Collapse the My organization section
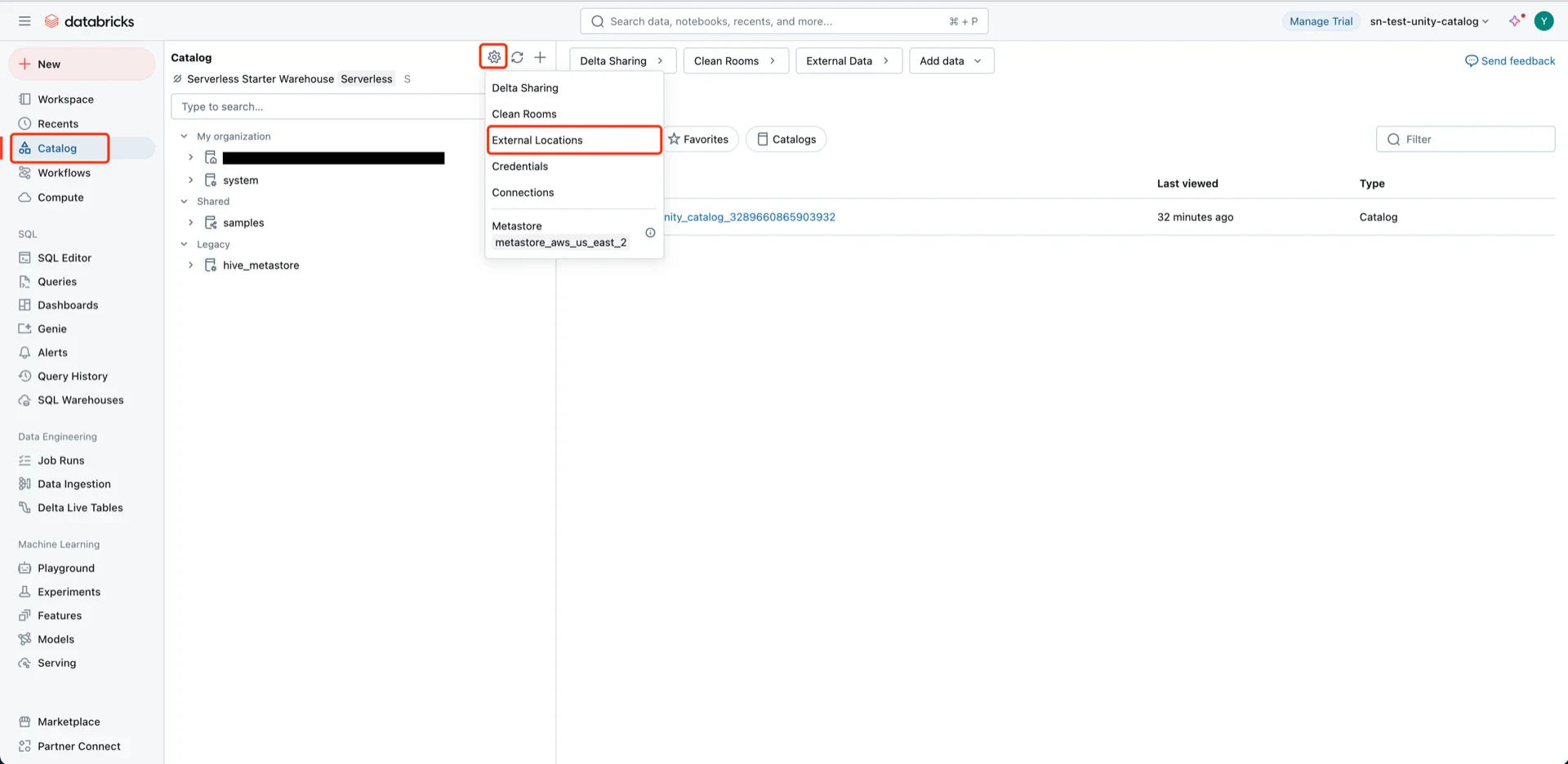This screenshot has width=1568, height=764. pos(184,136)
